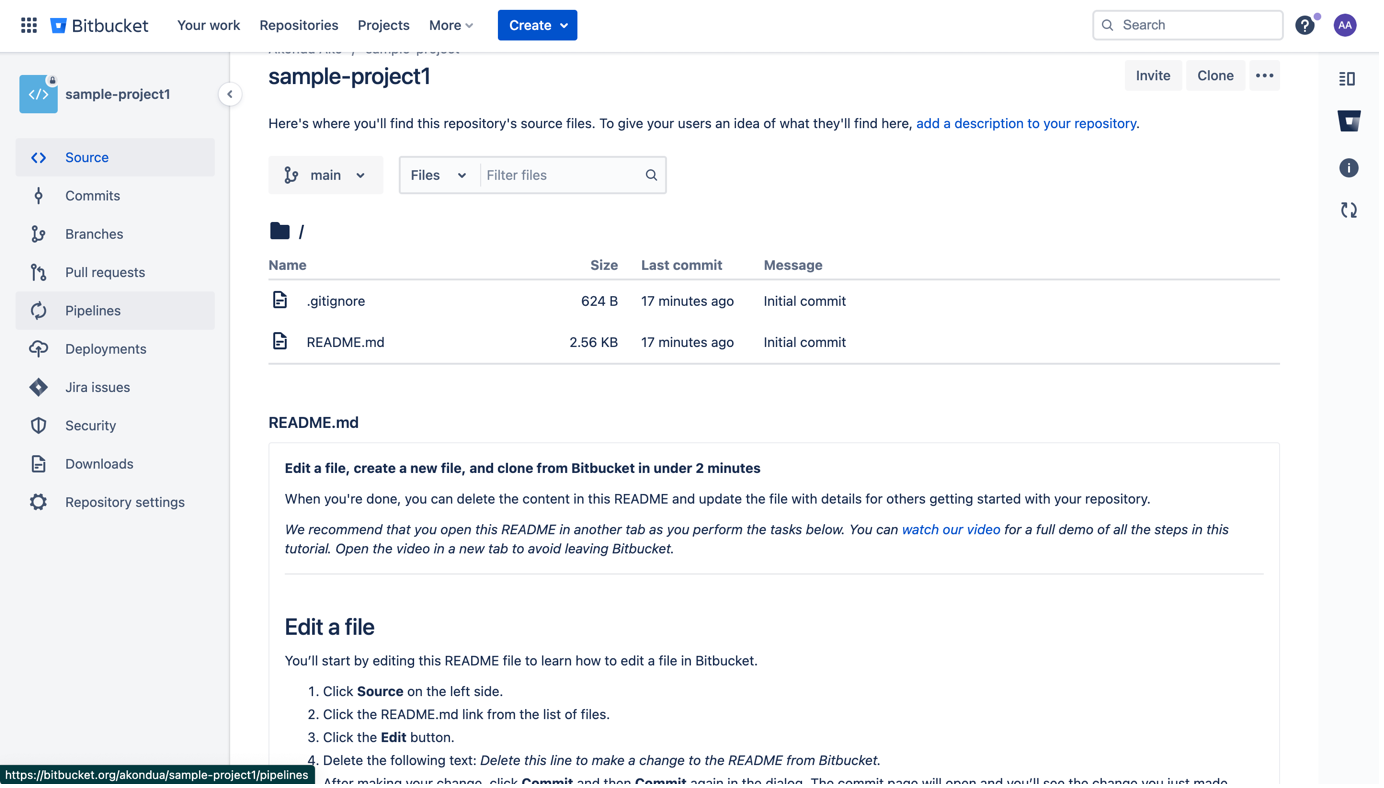Screen dimensions: 1384x788
Task: Open the Deployments section
Action: (x=103, y=348)
